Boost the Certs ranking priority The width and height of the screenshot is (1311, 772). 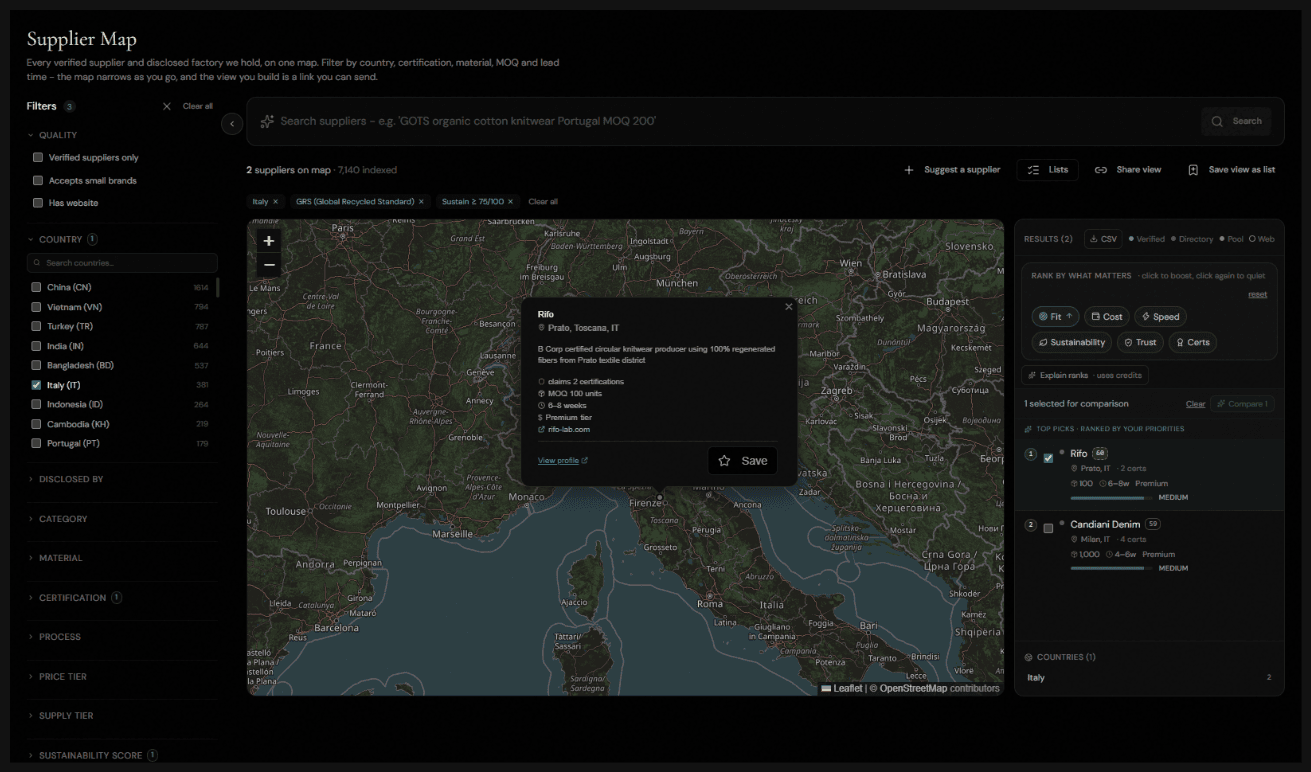(x=1192, y=342)
